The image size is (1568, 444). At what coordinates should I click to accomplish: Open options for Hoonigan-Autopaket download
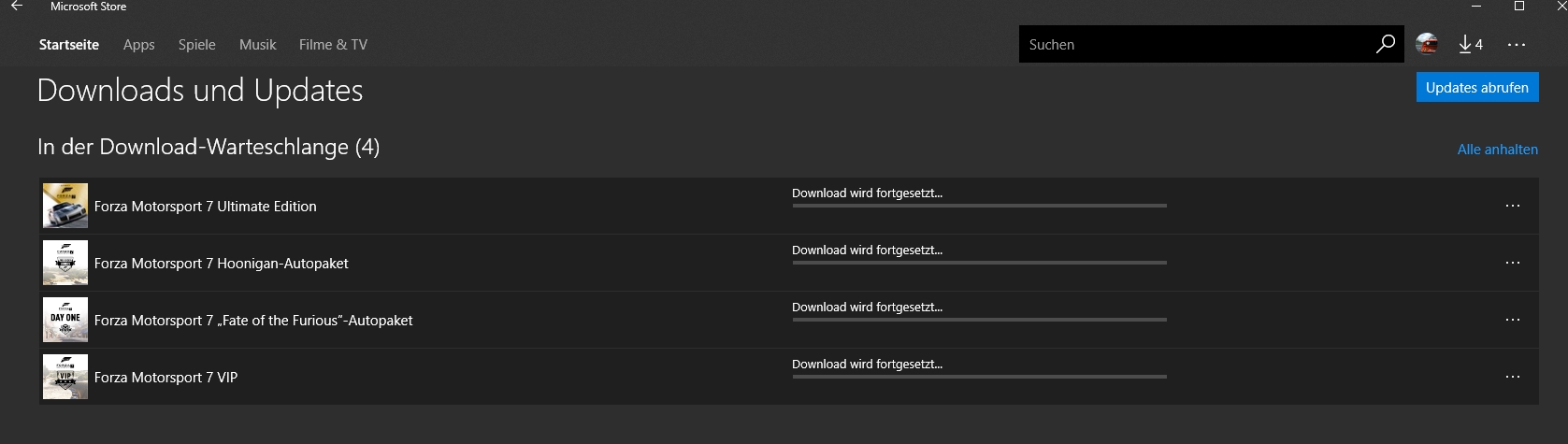[1513, 263]
